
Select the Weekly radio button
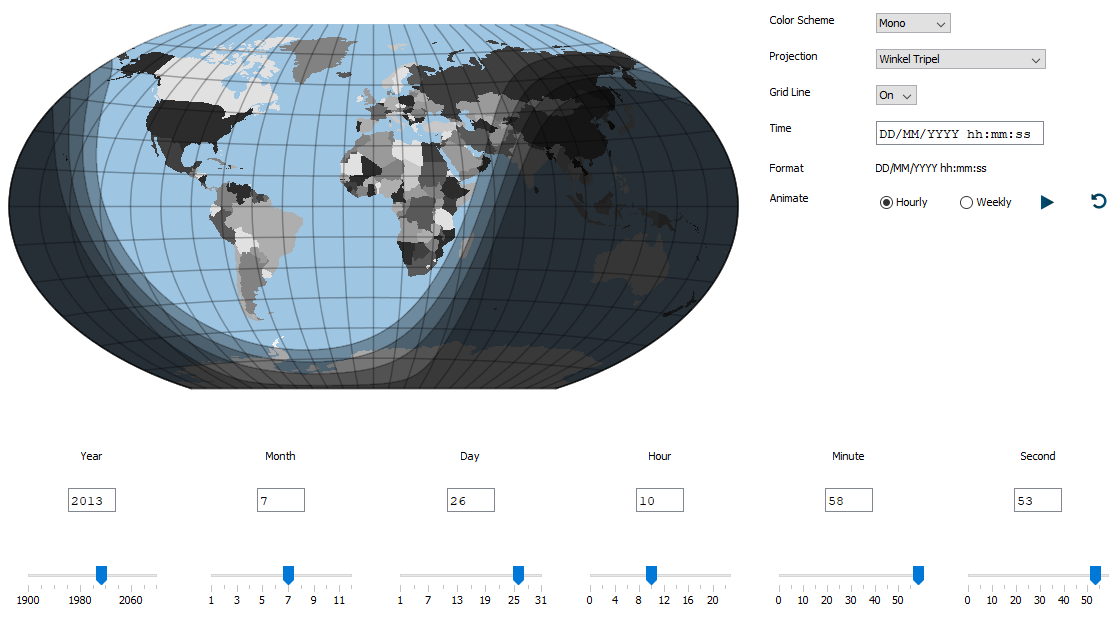[x=986, y=203]
